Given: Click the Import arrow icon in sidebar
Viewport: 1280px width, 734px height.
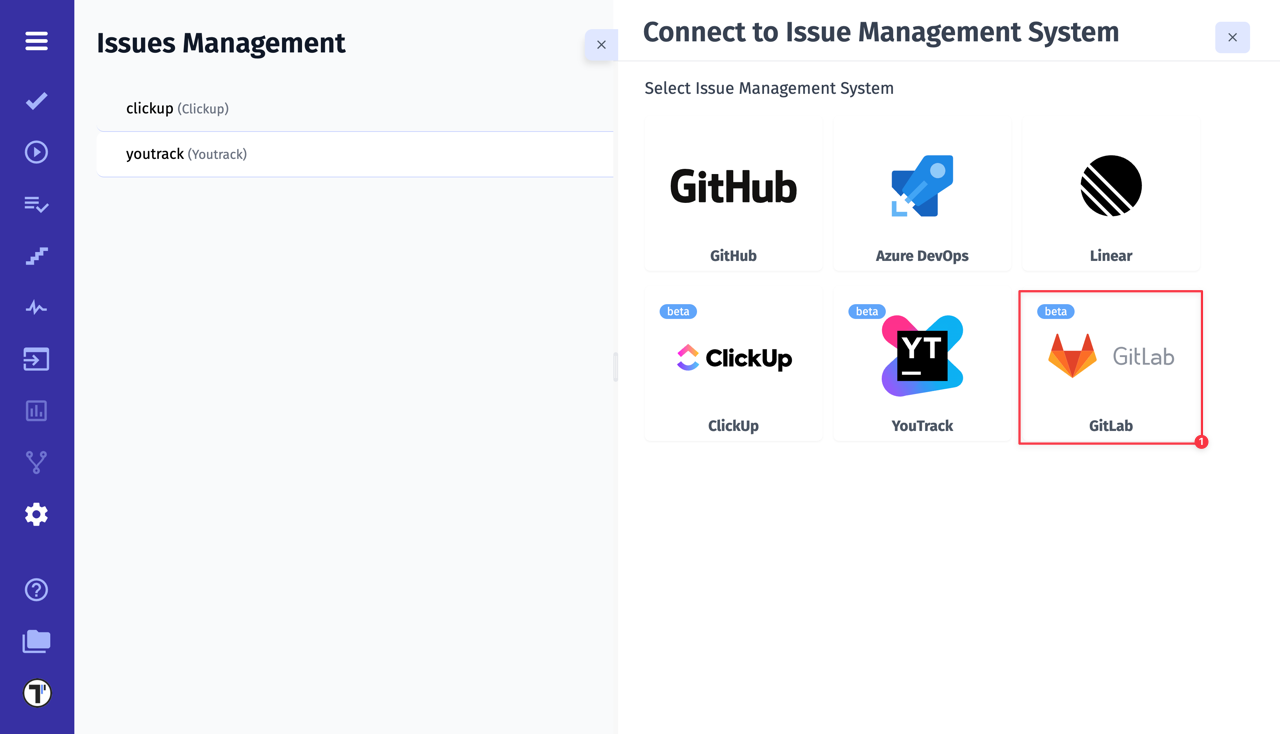Looking at the screenshot, I should tap(36, 359).
